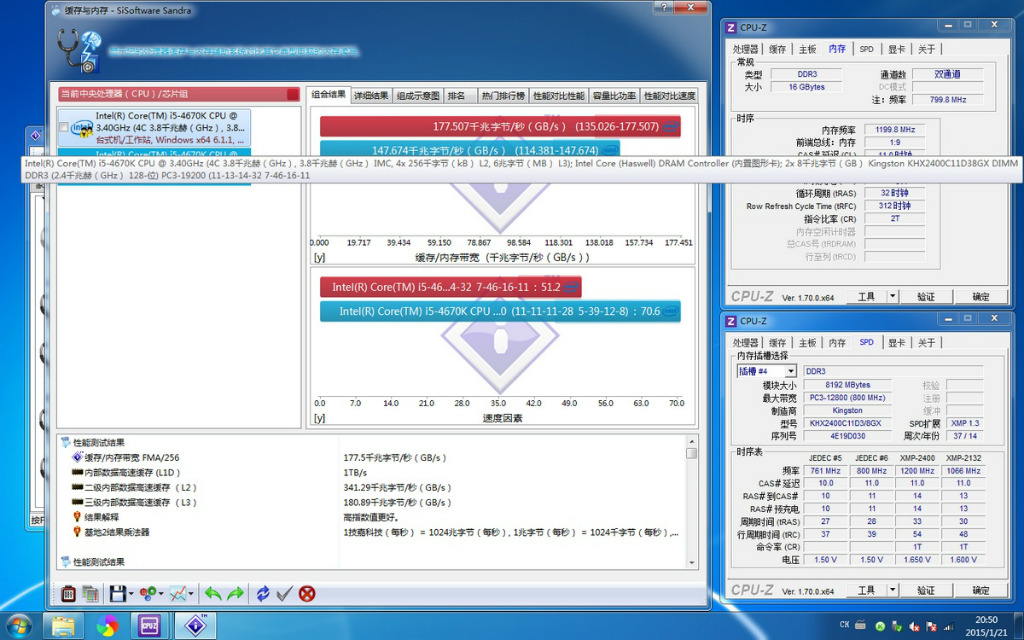Open File Explorer from the taskbar
The image size is (1024, 640).
(x=63, y=626)
